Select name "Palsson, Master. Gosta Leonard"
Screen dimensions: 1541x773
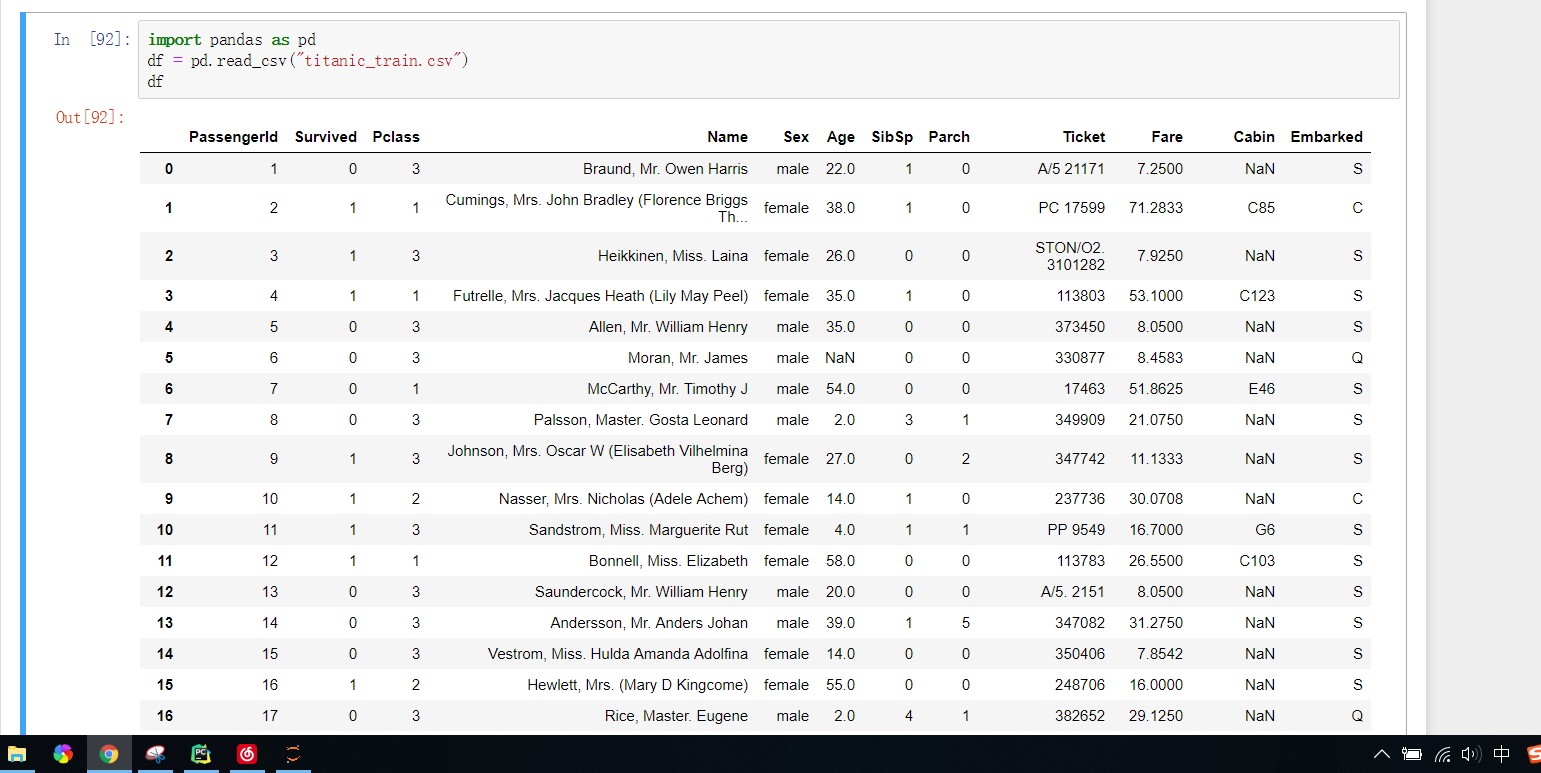click(x=641, y=420)
